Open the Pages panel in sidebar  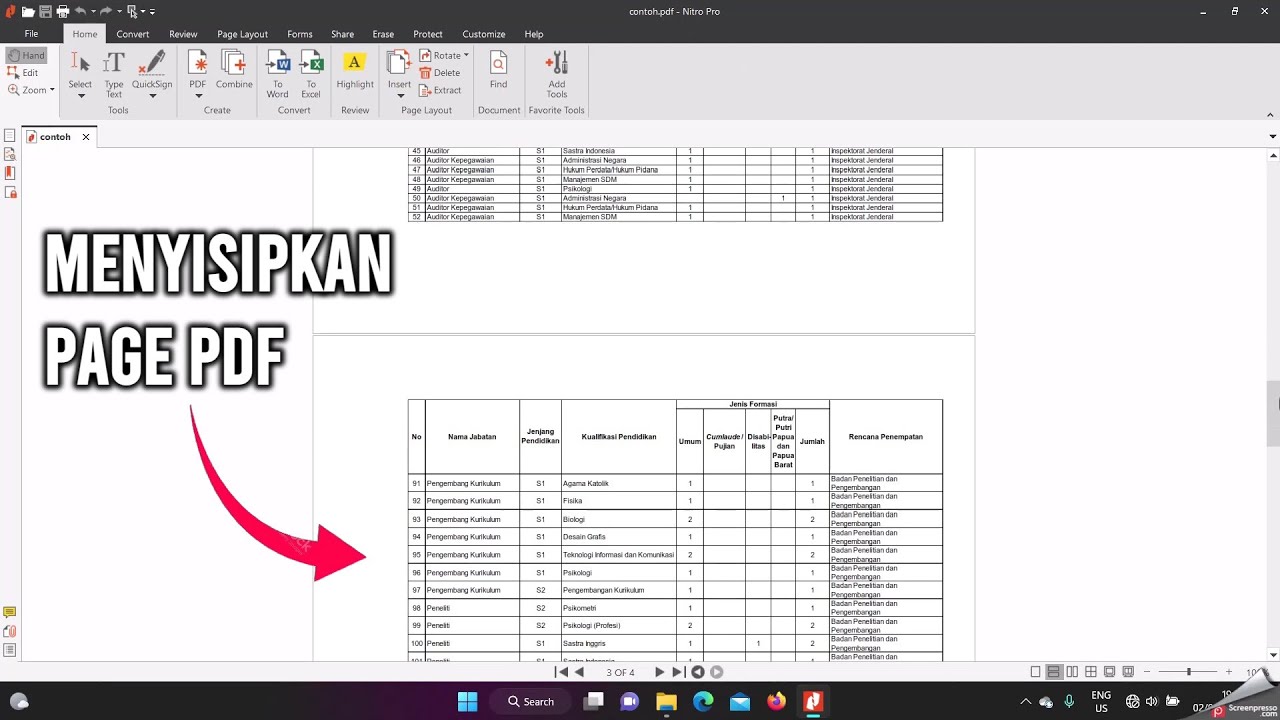point(10,136)
